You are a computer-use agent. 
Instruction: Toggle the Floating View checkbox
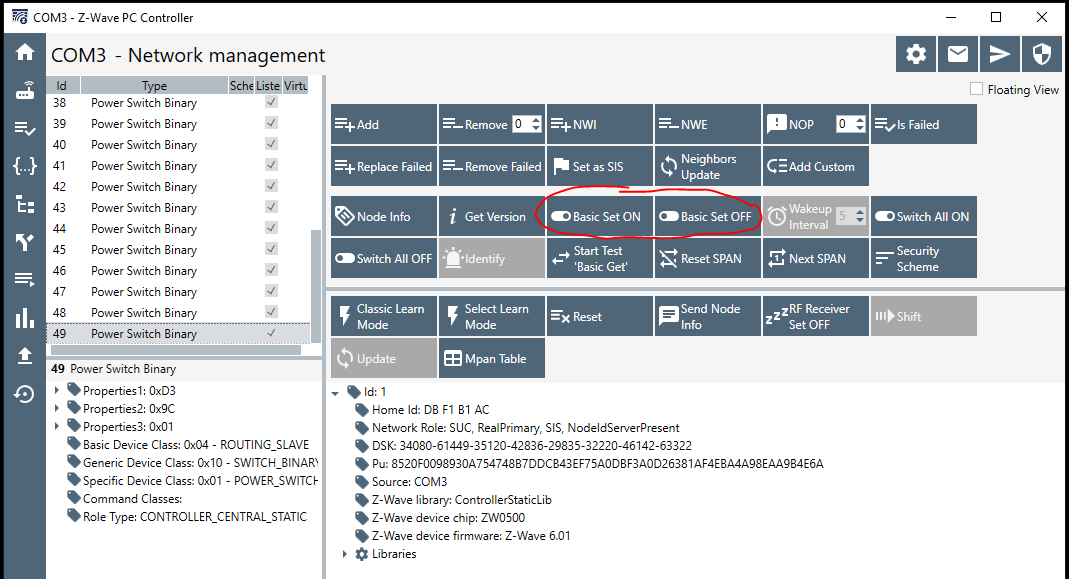click(x=976, y=89)
